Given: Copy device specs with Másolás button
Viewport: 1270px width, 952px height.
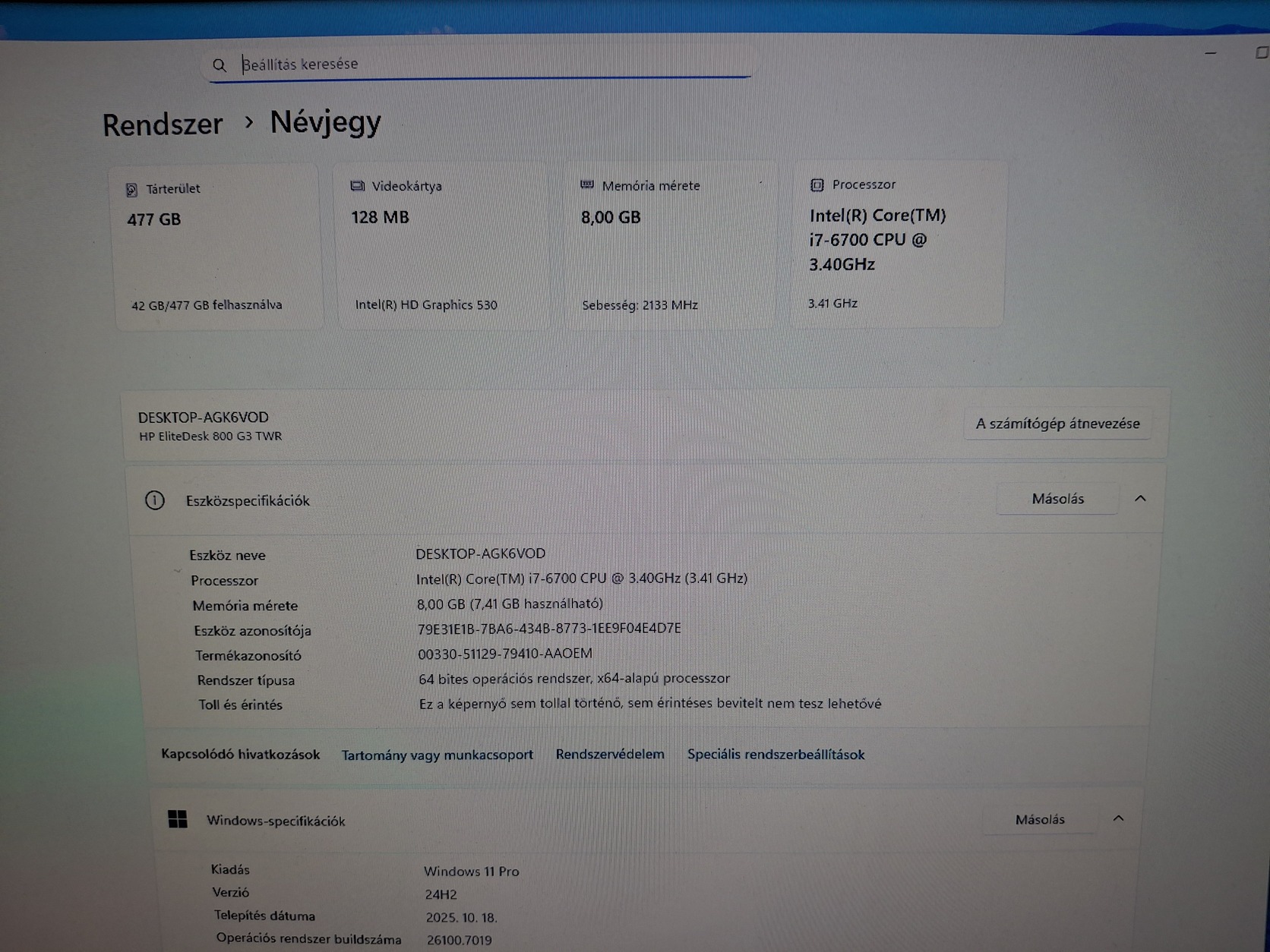Looking at the screenshot, I should pyautogui.click(x=1057, y=499).
